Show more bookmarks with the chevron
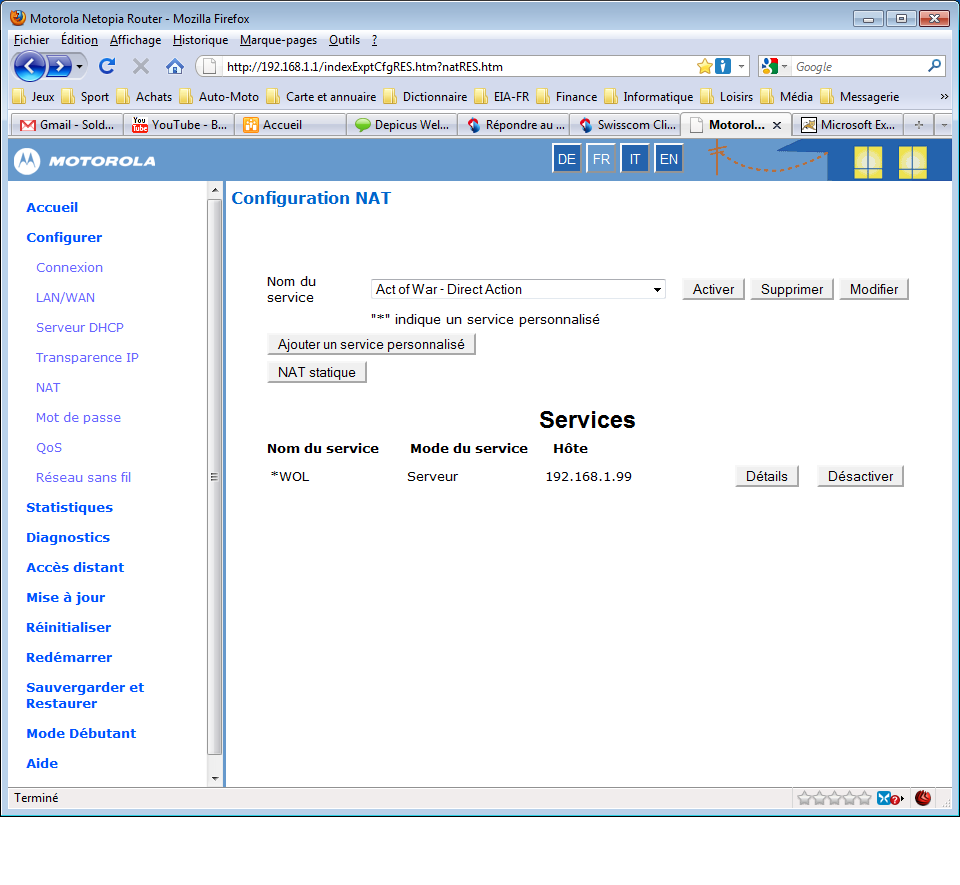This screenshot has height=885, width=960. (x=944, y=97)
